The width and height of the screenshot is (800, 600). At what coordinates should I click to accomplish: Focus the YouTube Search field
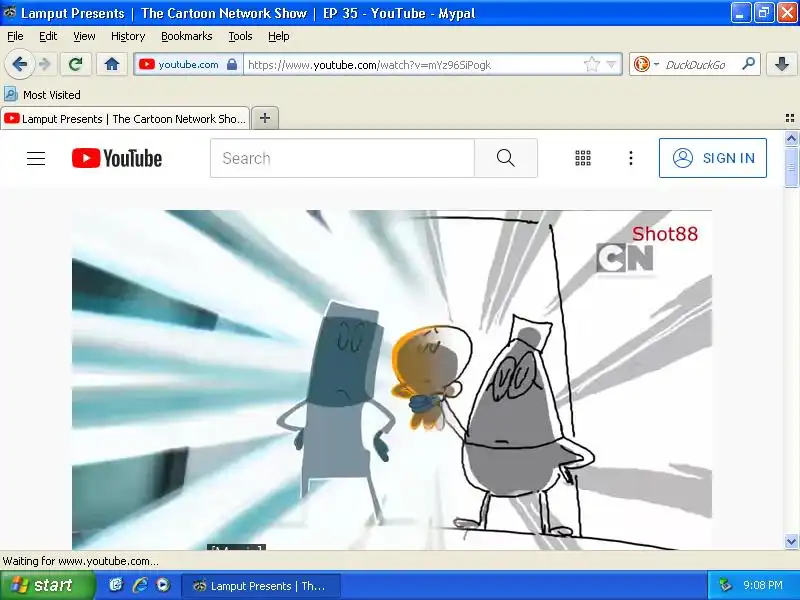tap(342, 158)
